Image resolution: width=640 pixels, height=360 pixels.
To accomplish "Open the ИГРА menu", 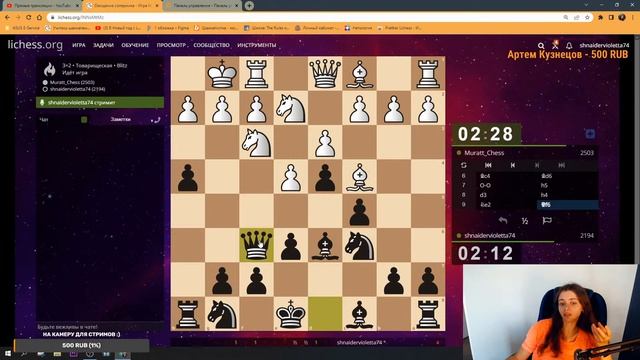I will coord(79,45).
